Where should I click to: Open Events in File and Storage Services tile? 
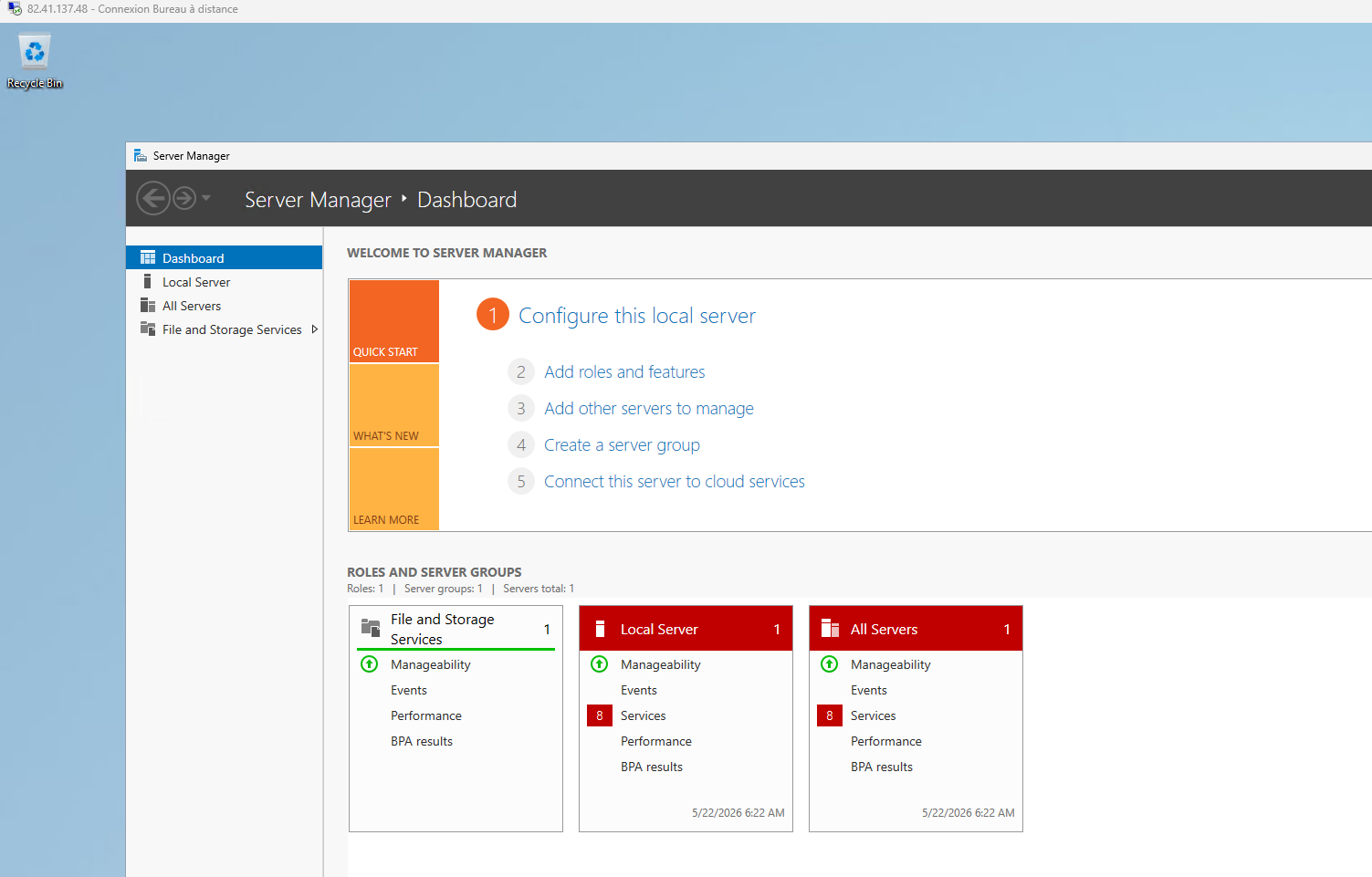[409, 690]
